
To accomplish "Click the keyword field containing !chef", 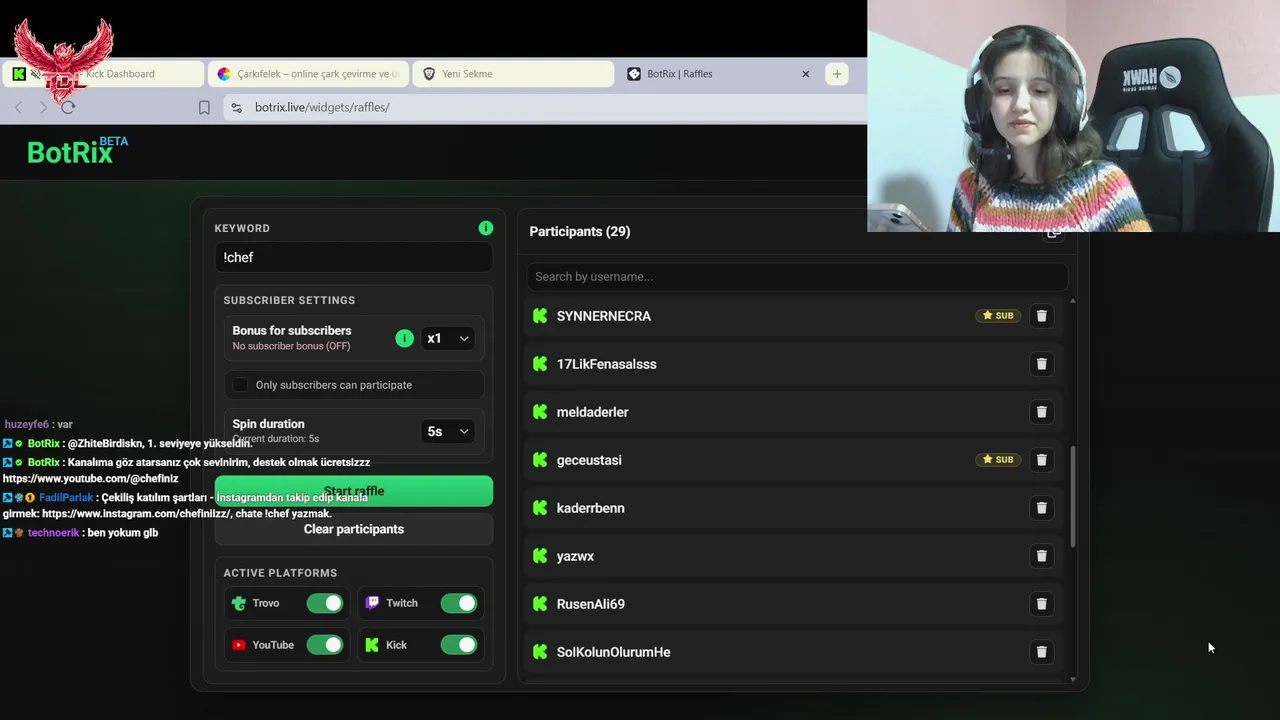I will (x=354, y=258).
